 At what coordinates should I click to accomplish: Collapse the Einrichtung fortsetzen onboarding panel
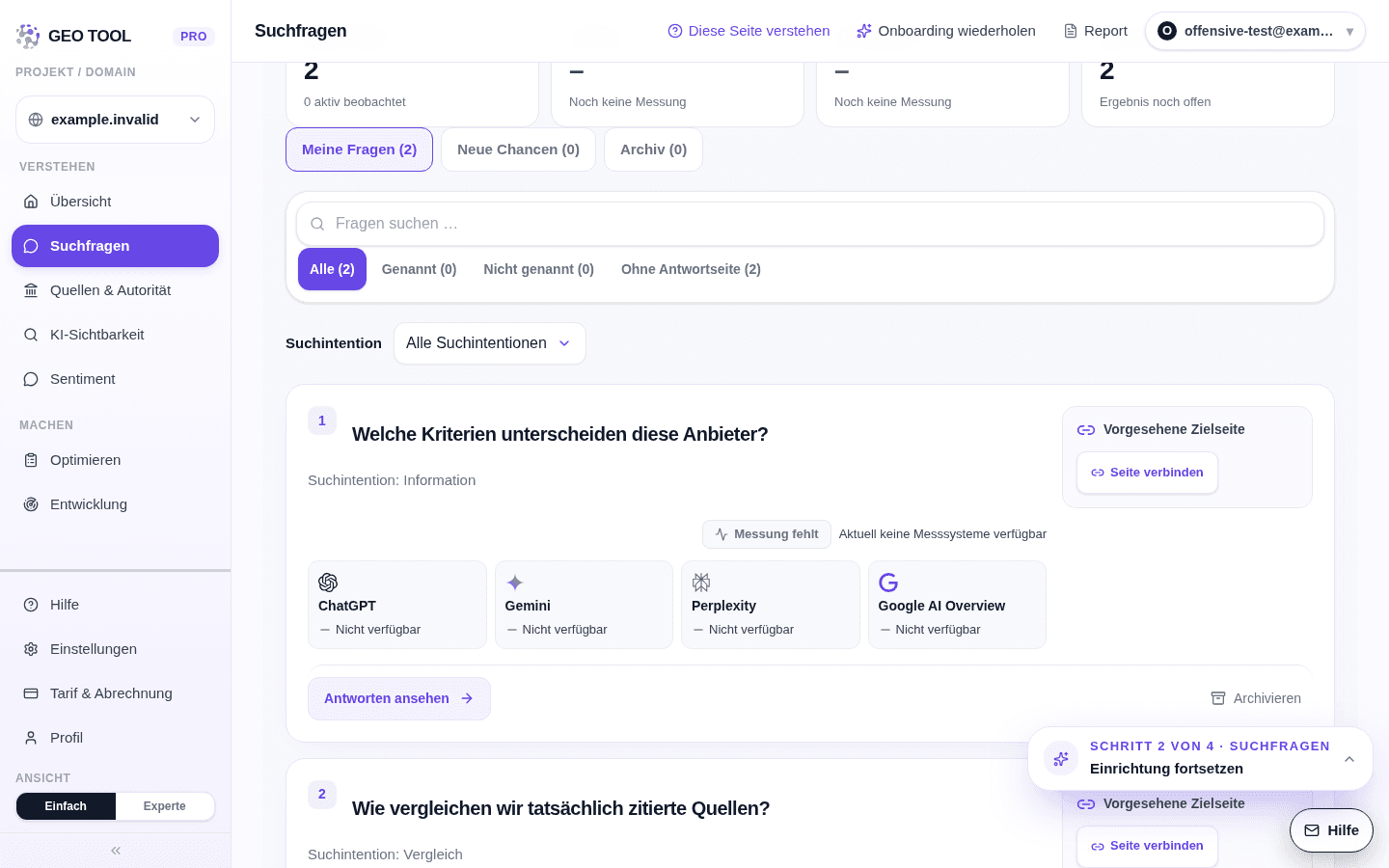pos(1349,759)
